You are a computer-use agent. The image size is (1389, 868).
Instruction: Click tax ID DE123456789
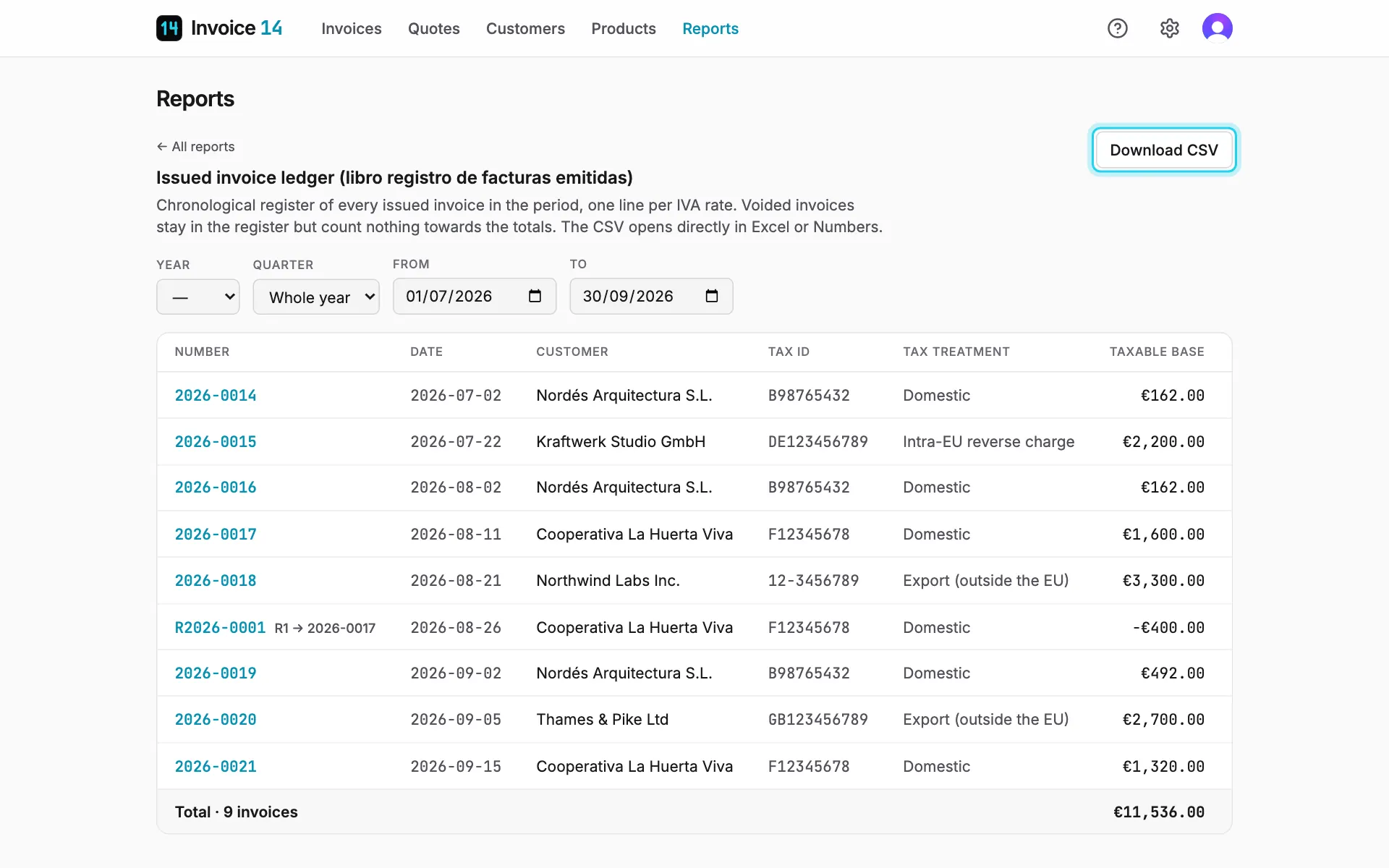pos(817,441)
